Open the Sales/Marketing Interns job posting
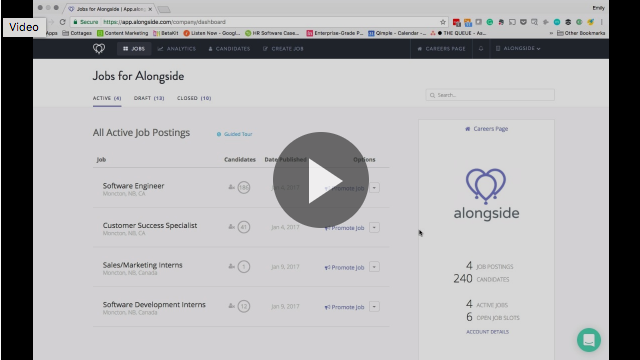Viewport: 640px width, 360px height. coord(142,265)
